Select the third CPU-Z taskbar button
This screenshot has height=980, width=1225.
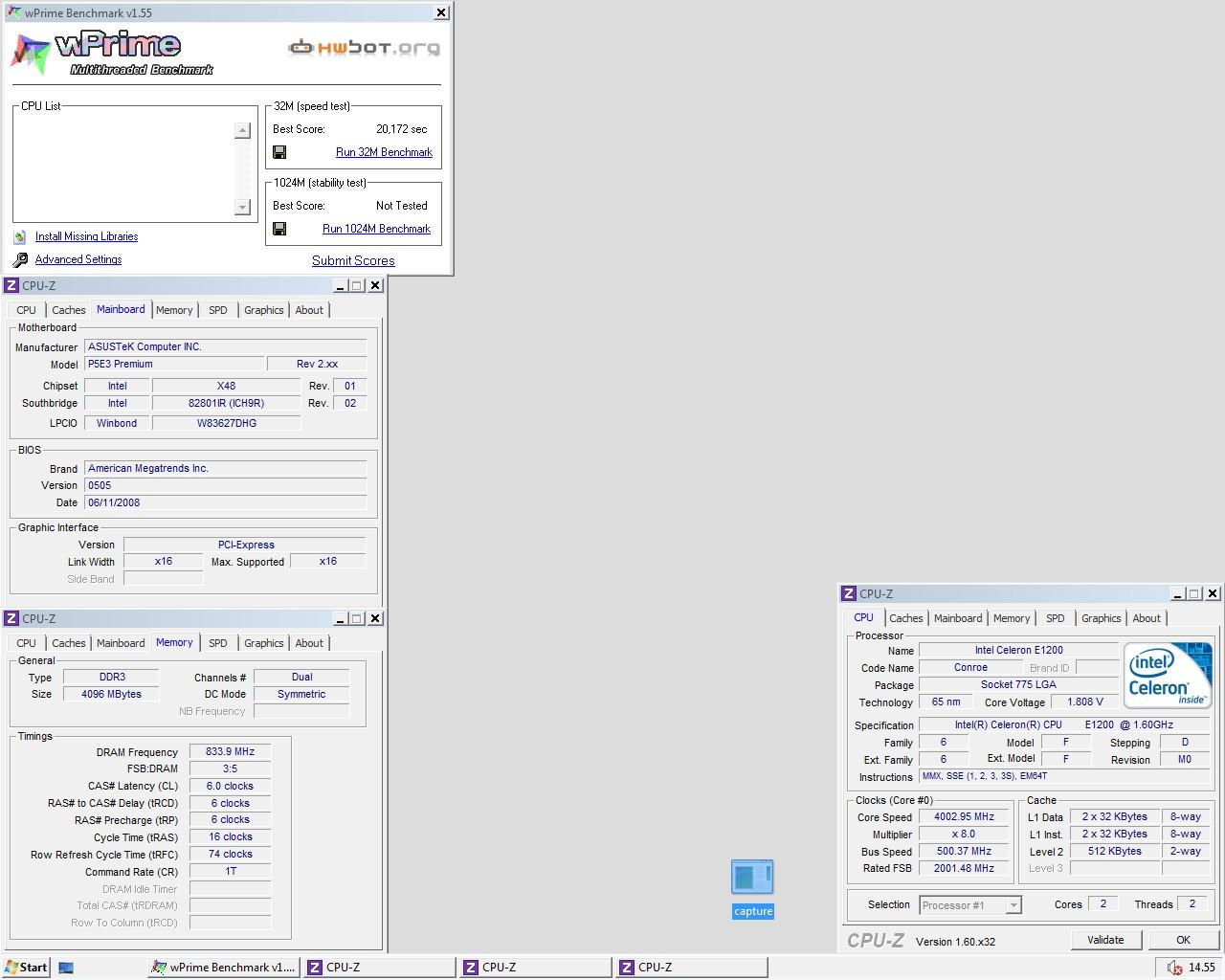(692, 968)
